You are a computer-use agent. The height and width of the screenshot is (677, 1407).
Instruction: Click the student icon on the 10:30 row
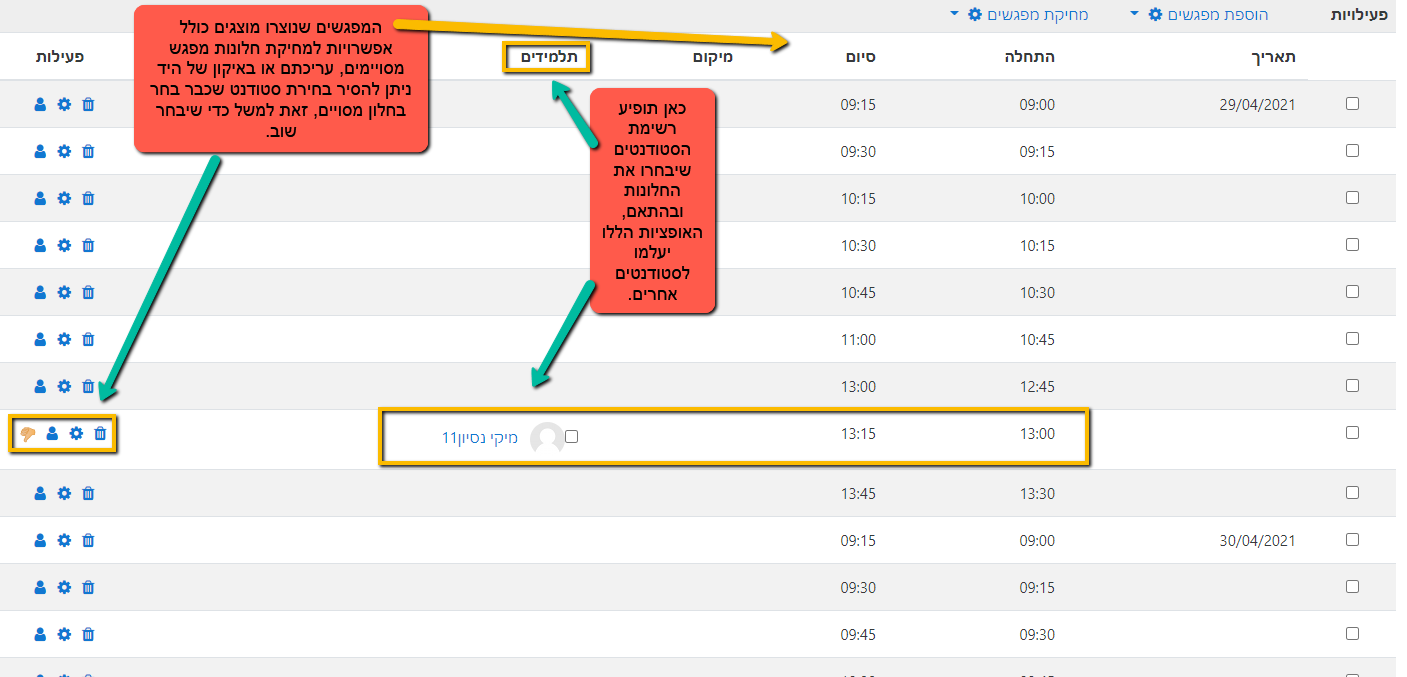(x=40, y=292)
